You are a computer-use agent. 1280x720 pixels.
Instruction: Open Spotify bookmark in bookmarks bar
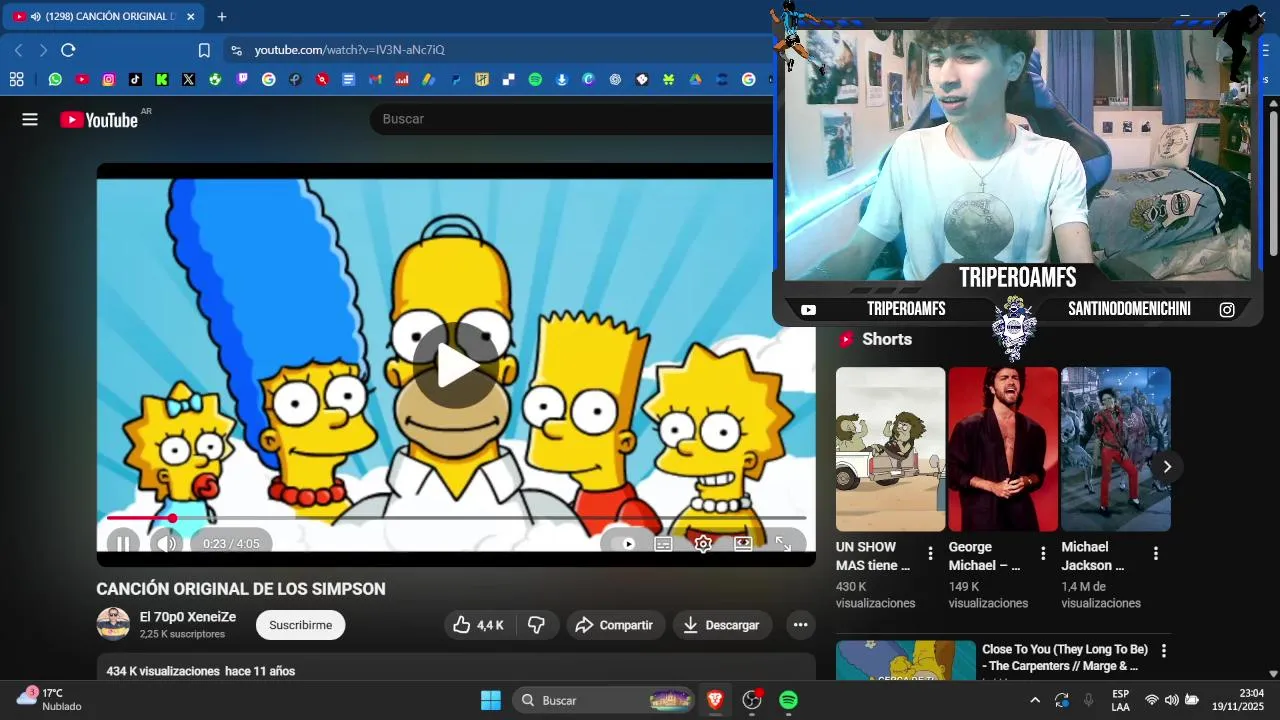click(535, 79)
